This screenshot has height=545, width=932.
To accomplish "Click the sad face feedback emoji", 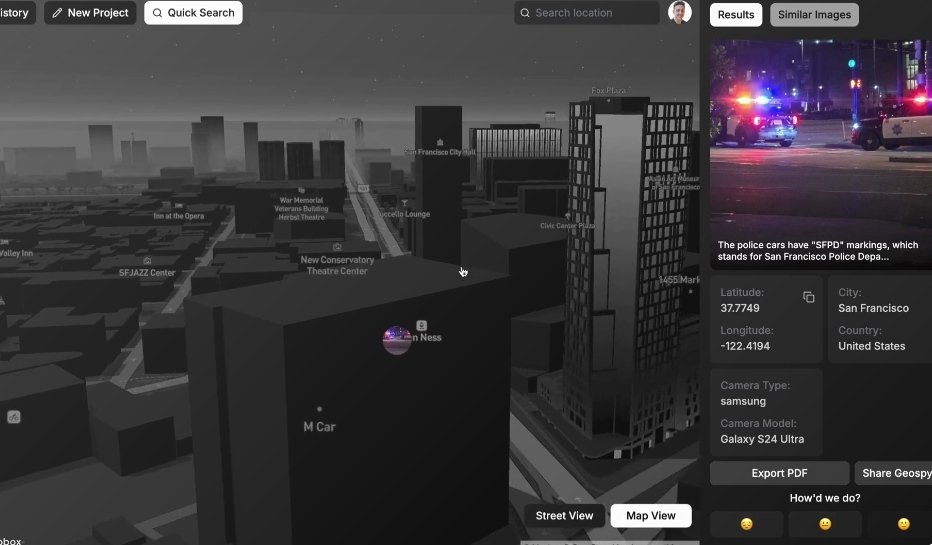I will pyautogui.click(x=746, y=524).
